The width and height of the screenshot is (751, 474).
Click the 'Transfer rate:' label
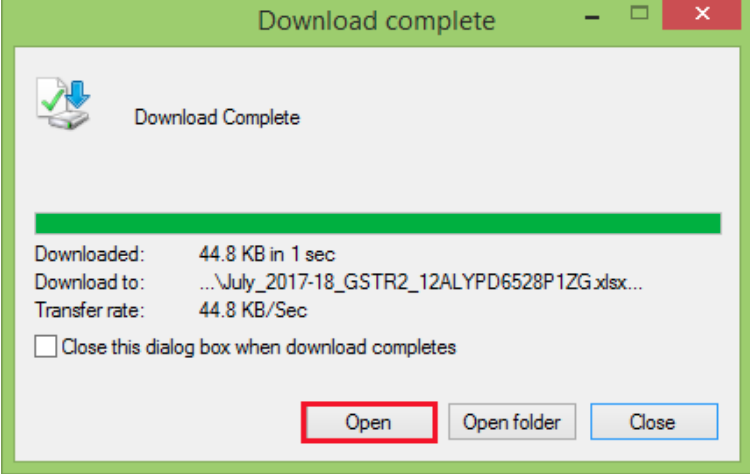tap(90, 310)
